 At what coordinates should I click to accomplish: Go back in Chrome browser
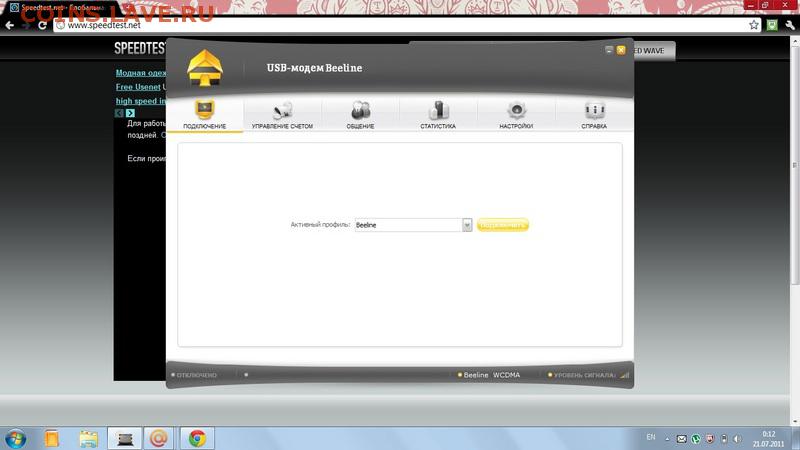click(x=10, y=25)
